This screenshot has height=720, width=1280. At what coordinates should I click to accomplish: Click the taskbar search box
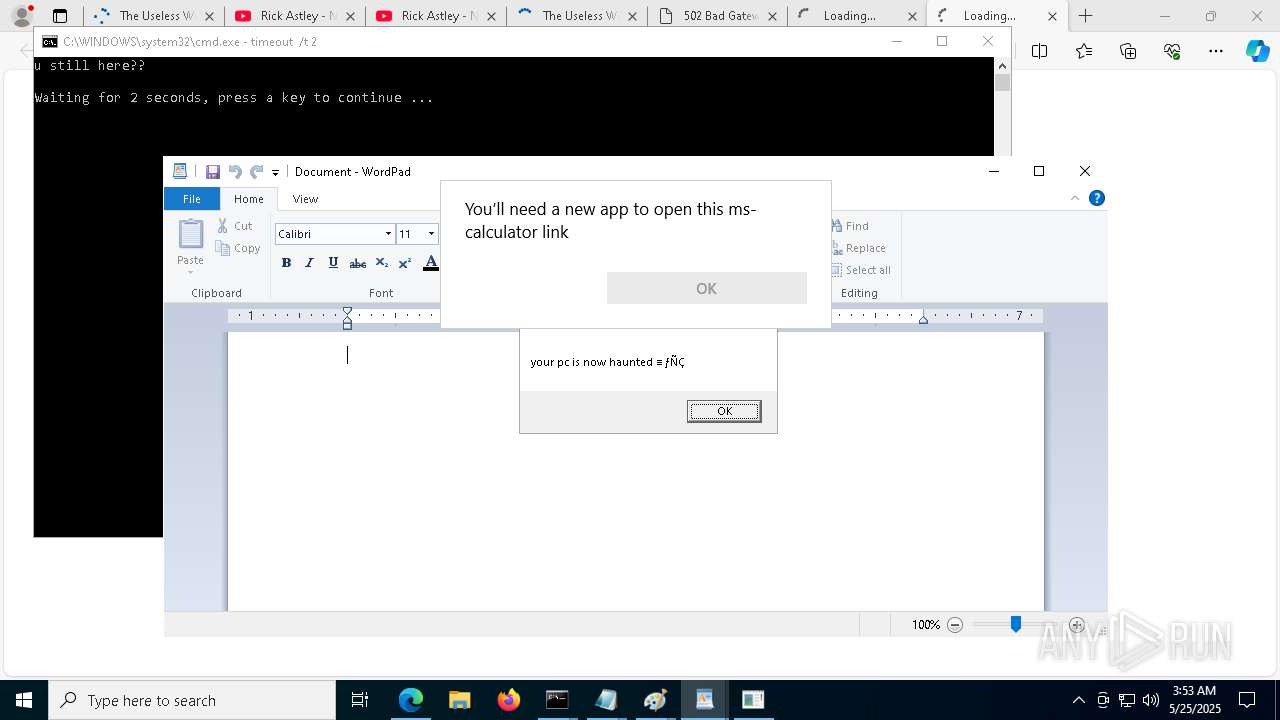pos(192,700)
